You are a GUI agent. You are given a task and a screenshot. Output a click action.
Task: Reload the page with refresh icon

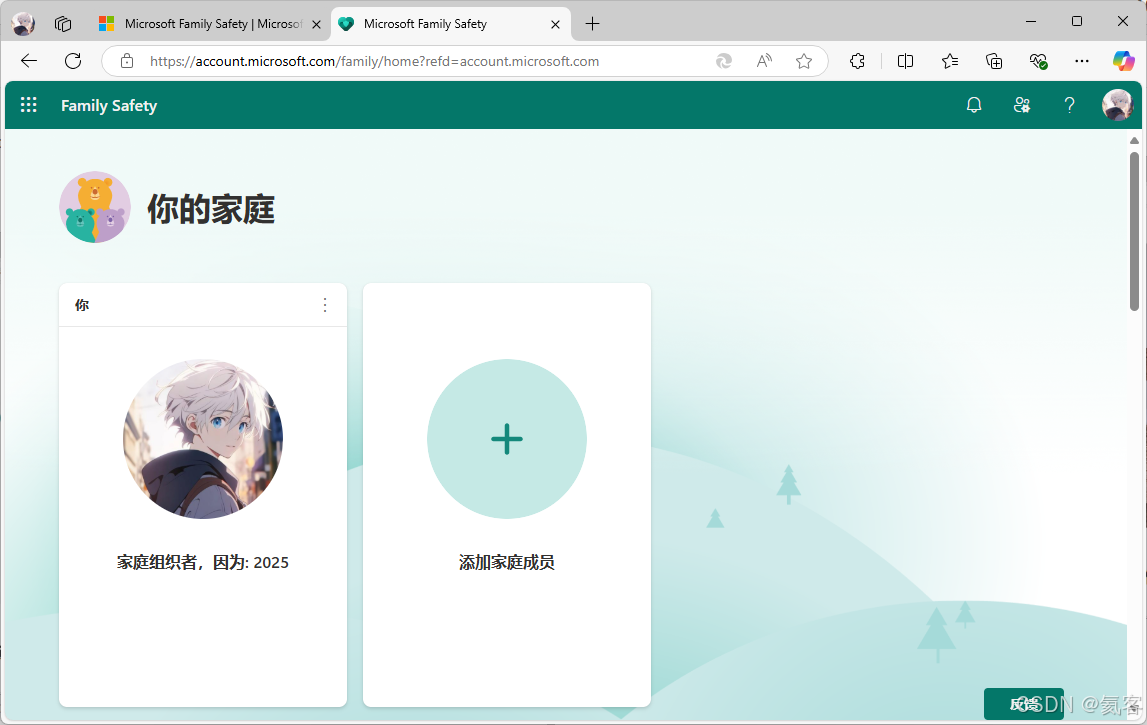(x=73, y=61)
